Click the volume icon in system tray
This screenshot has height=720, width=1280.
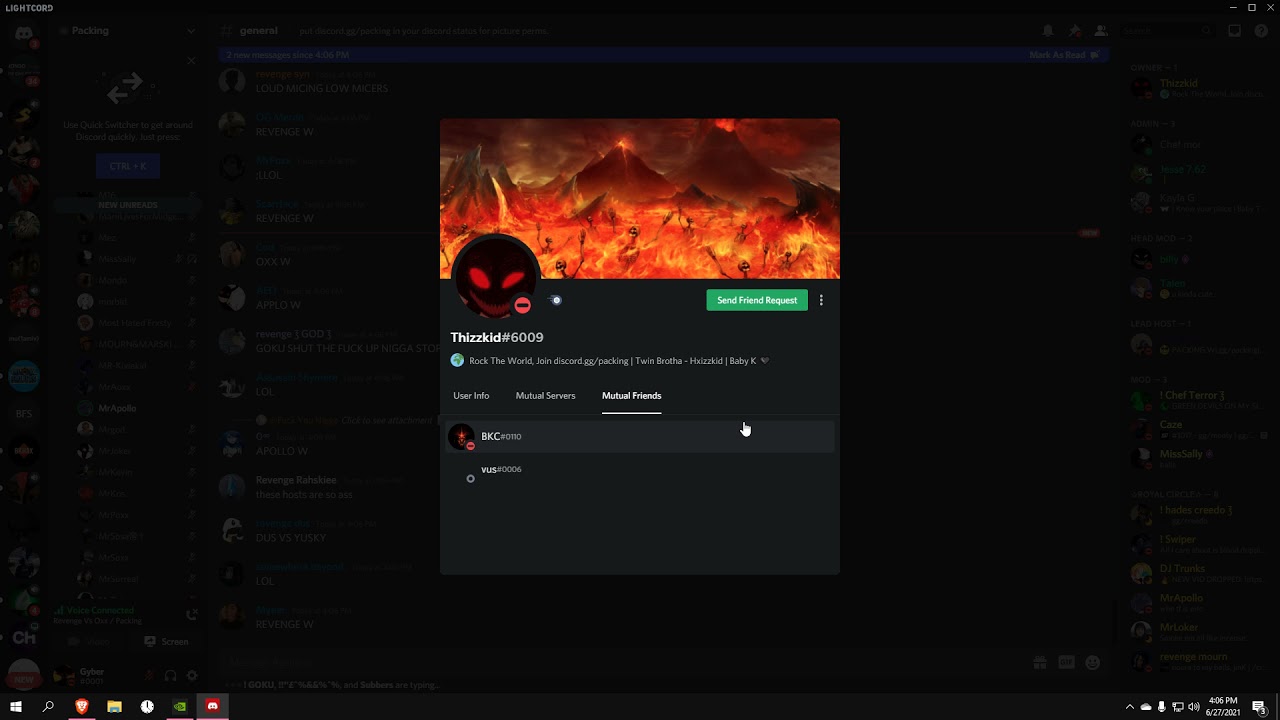[1193, 707]
